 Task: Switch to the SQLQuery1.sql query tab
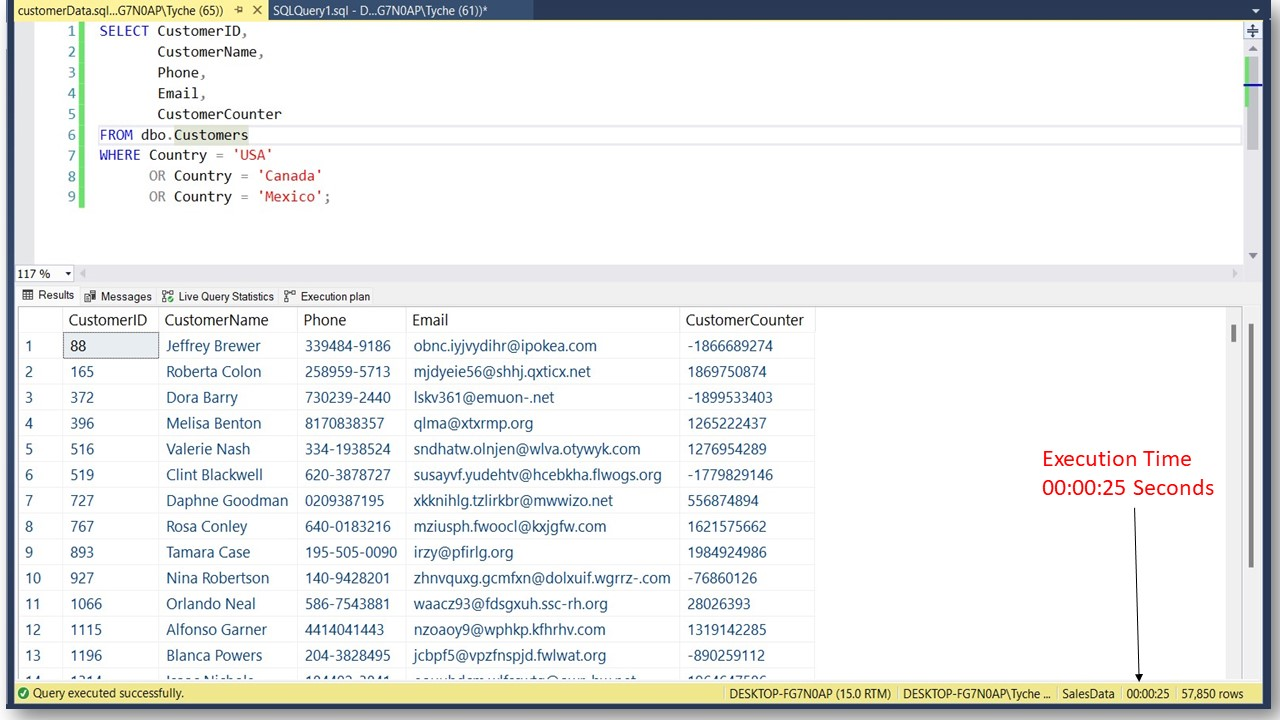tap(380, 10)
